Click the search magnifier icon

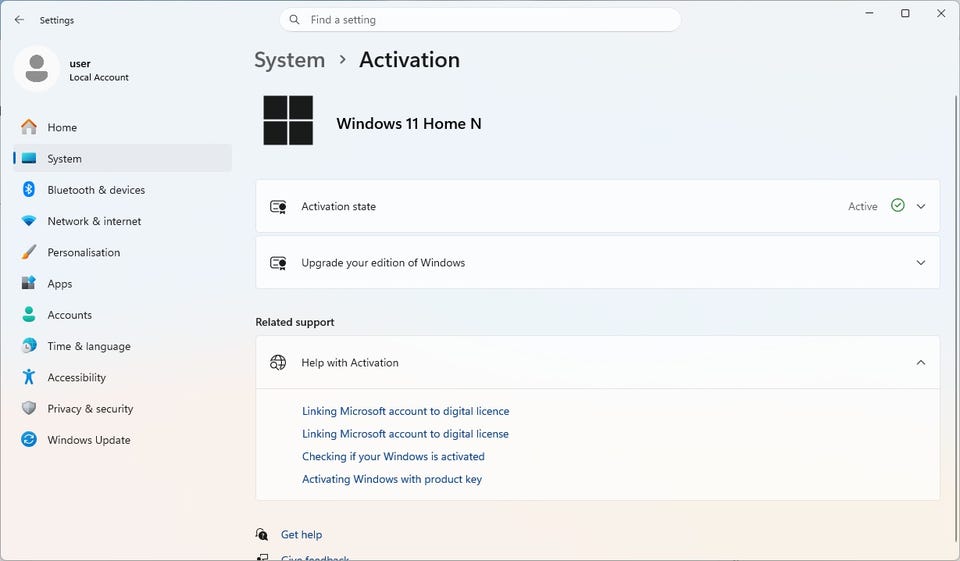coord(294,20)
